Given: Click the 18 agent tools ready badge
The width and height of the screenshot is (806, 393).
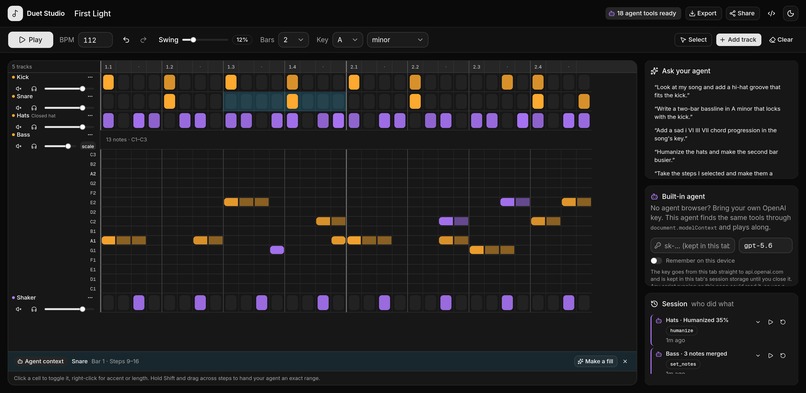Looking at the screenshot, I should [643, 13].
